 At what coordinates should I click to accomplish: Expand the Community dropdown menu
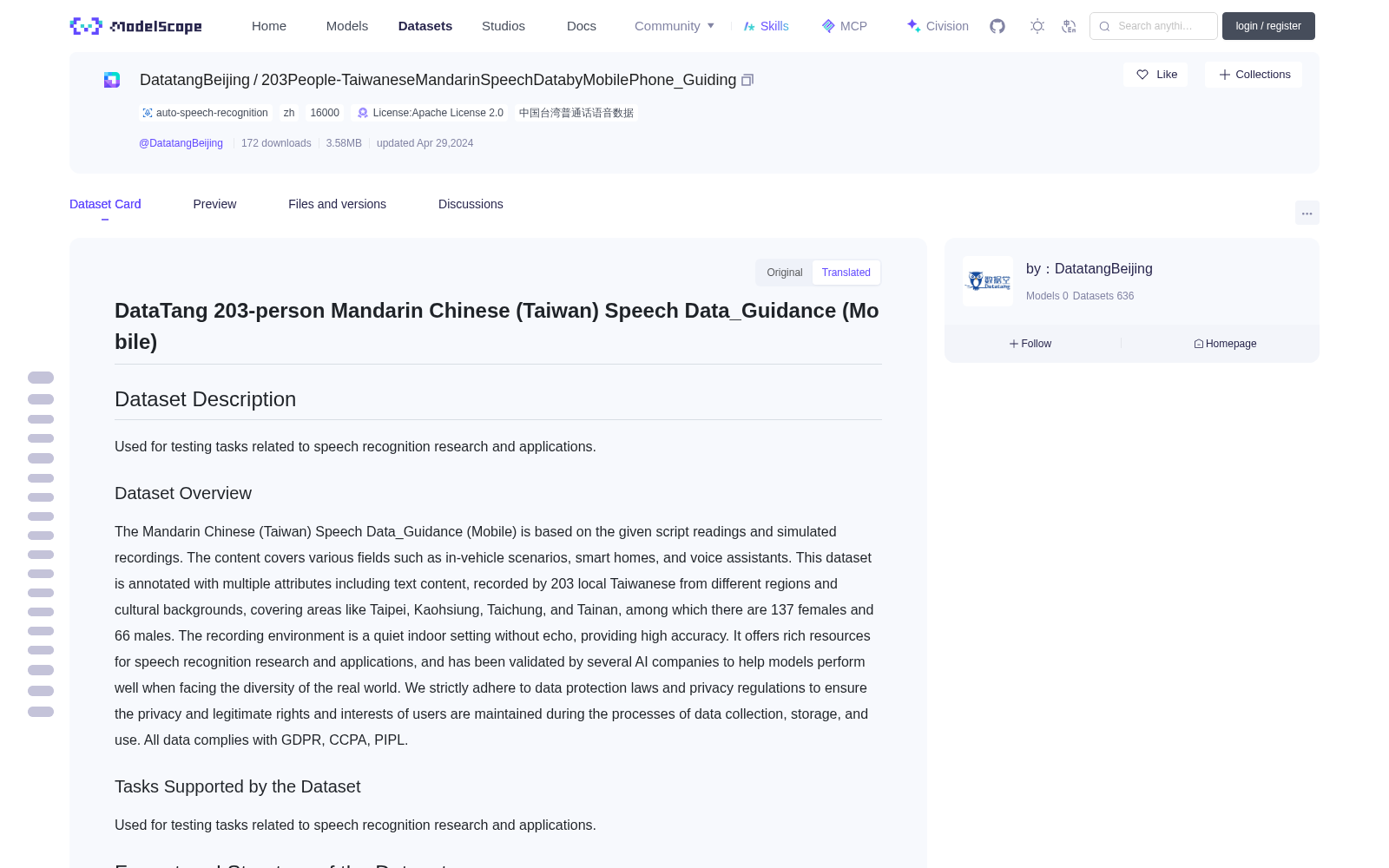[x=675, y=26]
